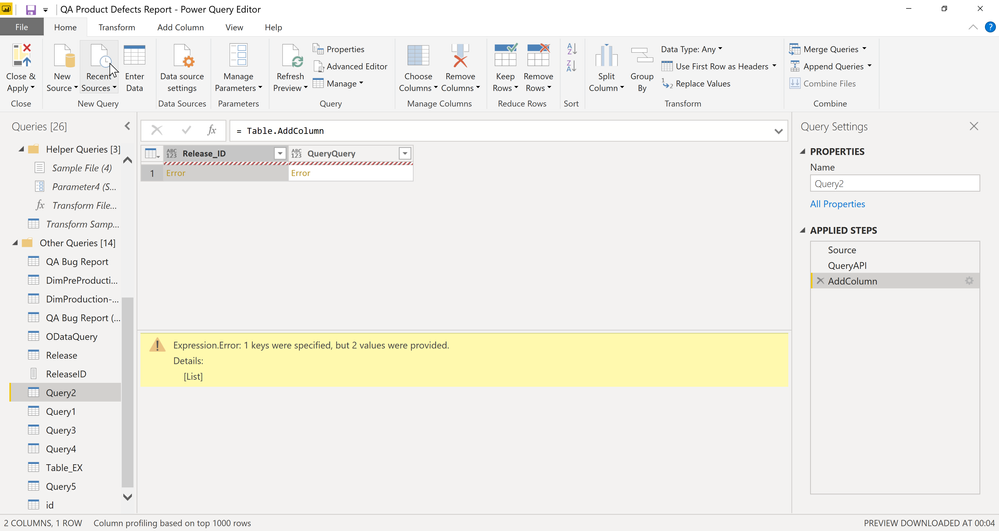The image size is (999, 531).
Task: Click the query Name input field
Action: pyautogui.click(x=895, y=184)
